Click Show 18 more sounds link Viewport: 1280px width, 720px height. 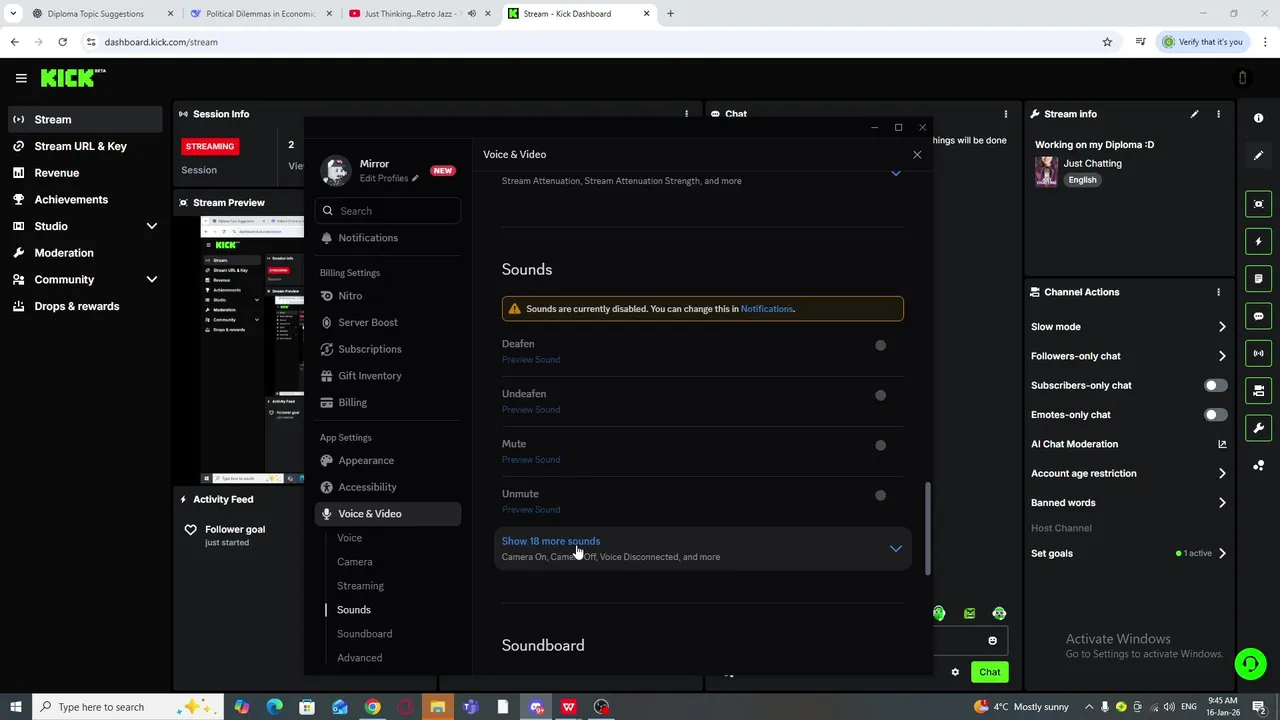(x=551, y=541)
